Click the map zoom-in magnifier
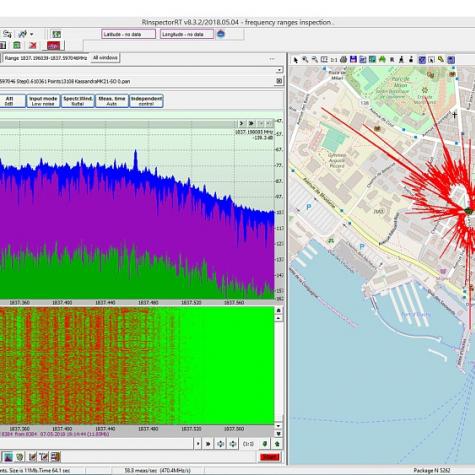Screen dimensions: 475x475 point(305,60)
